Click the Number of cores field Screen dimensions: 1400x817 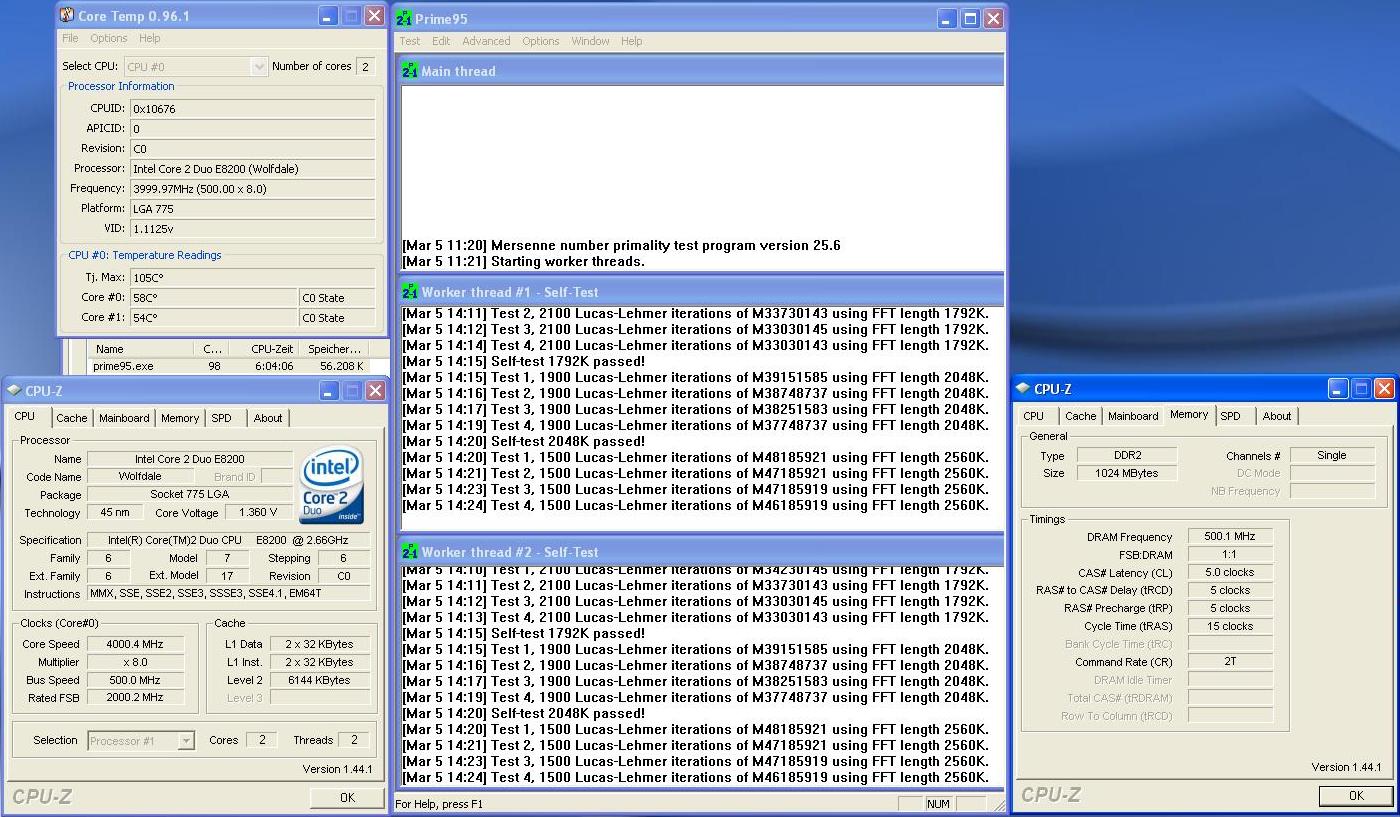(x=365, y=67)
